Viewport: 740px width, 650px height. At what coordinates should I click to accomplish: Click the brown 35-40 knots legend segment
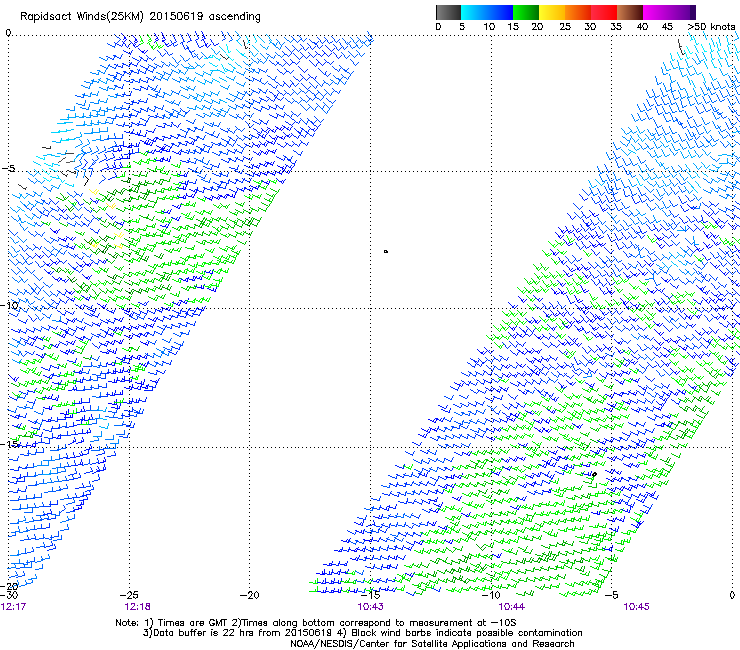(630, 12)
